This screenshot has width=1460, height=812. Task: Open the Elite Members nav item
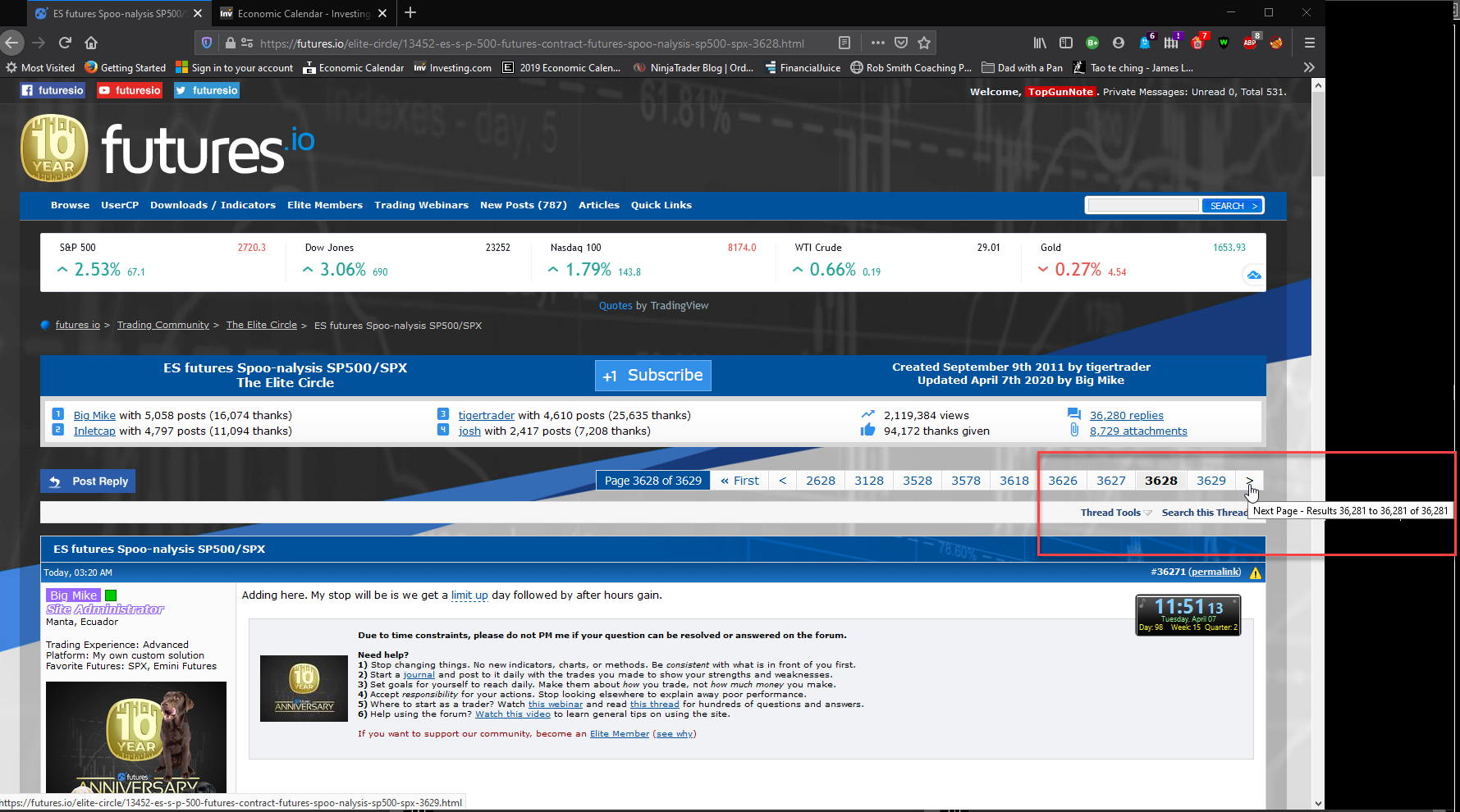coord(325,205)
